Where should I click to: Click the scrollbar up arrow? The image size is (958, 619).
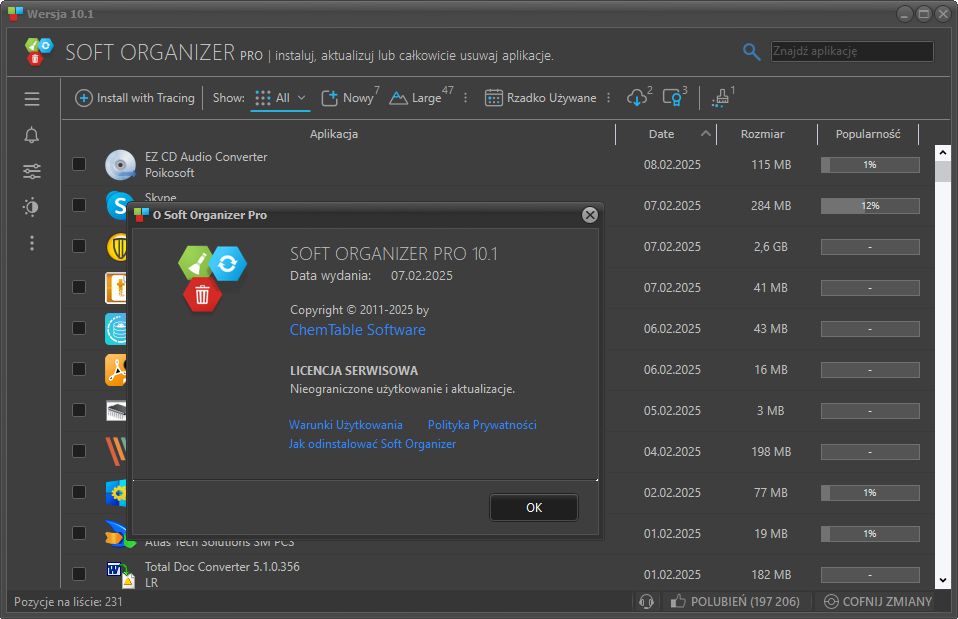(x=942, y=153)
